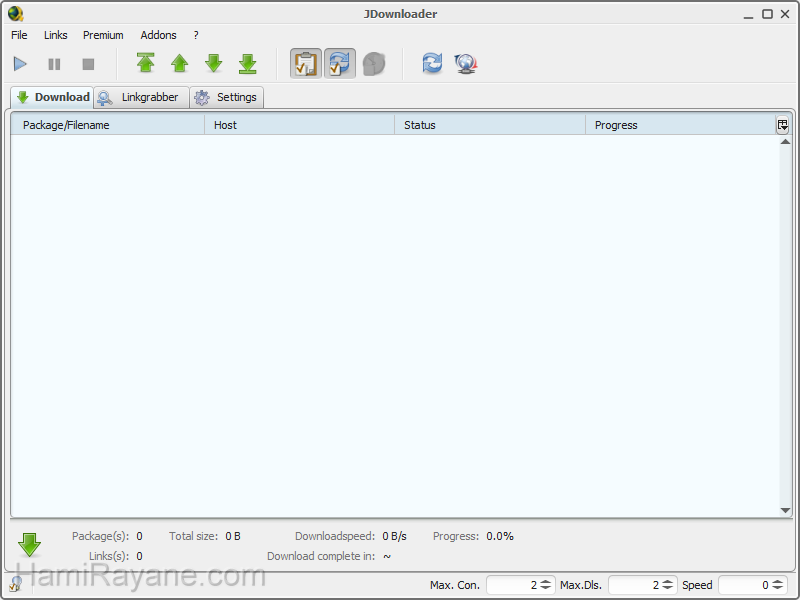Maximize the JDownloader window

click(x=767, y=14)
